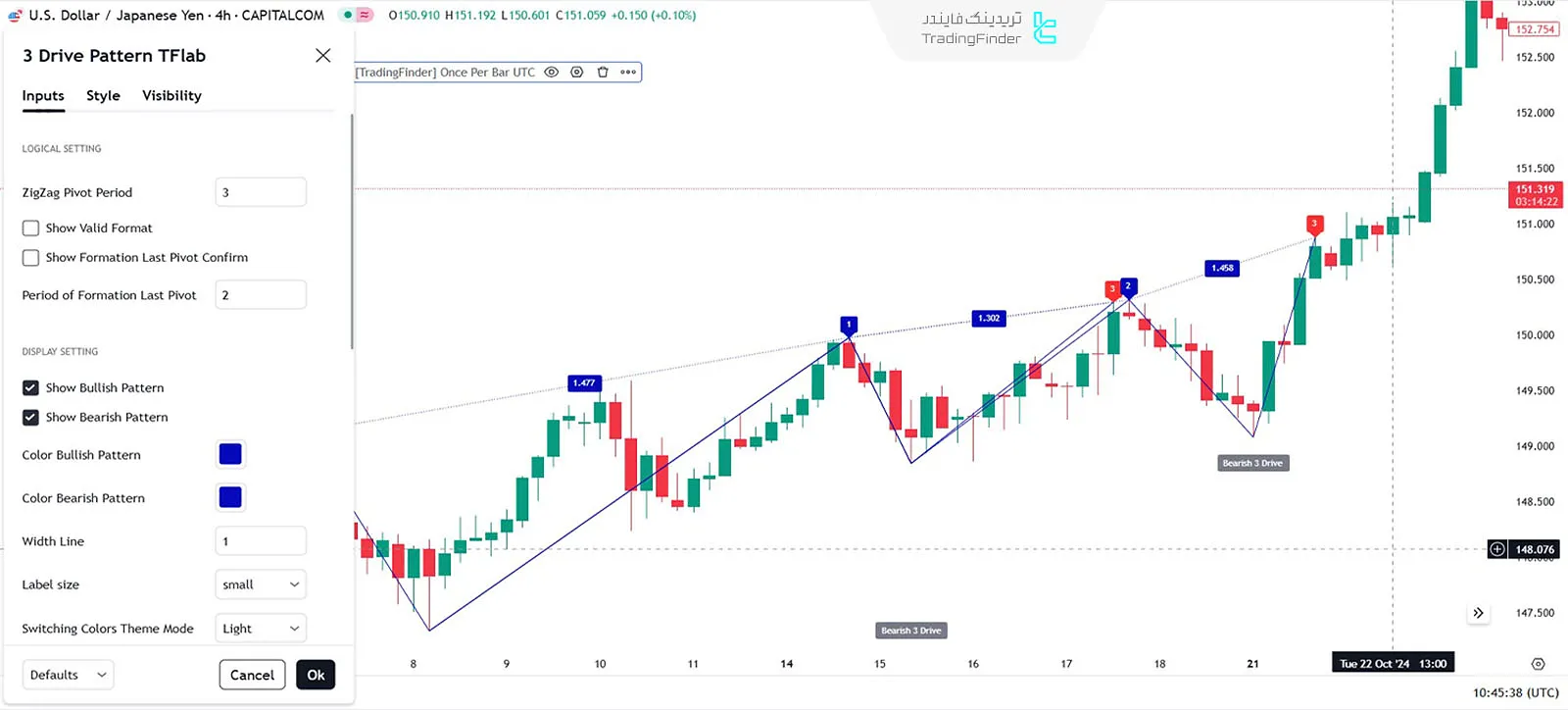The height and width of the screenshot is (710, 1568).
Task: Remove the indicator with the trash icon
Action: [603, 73]
